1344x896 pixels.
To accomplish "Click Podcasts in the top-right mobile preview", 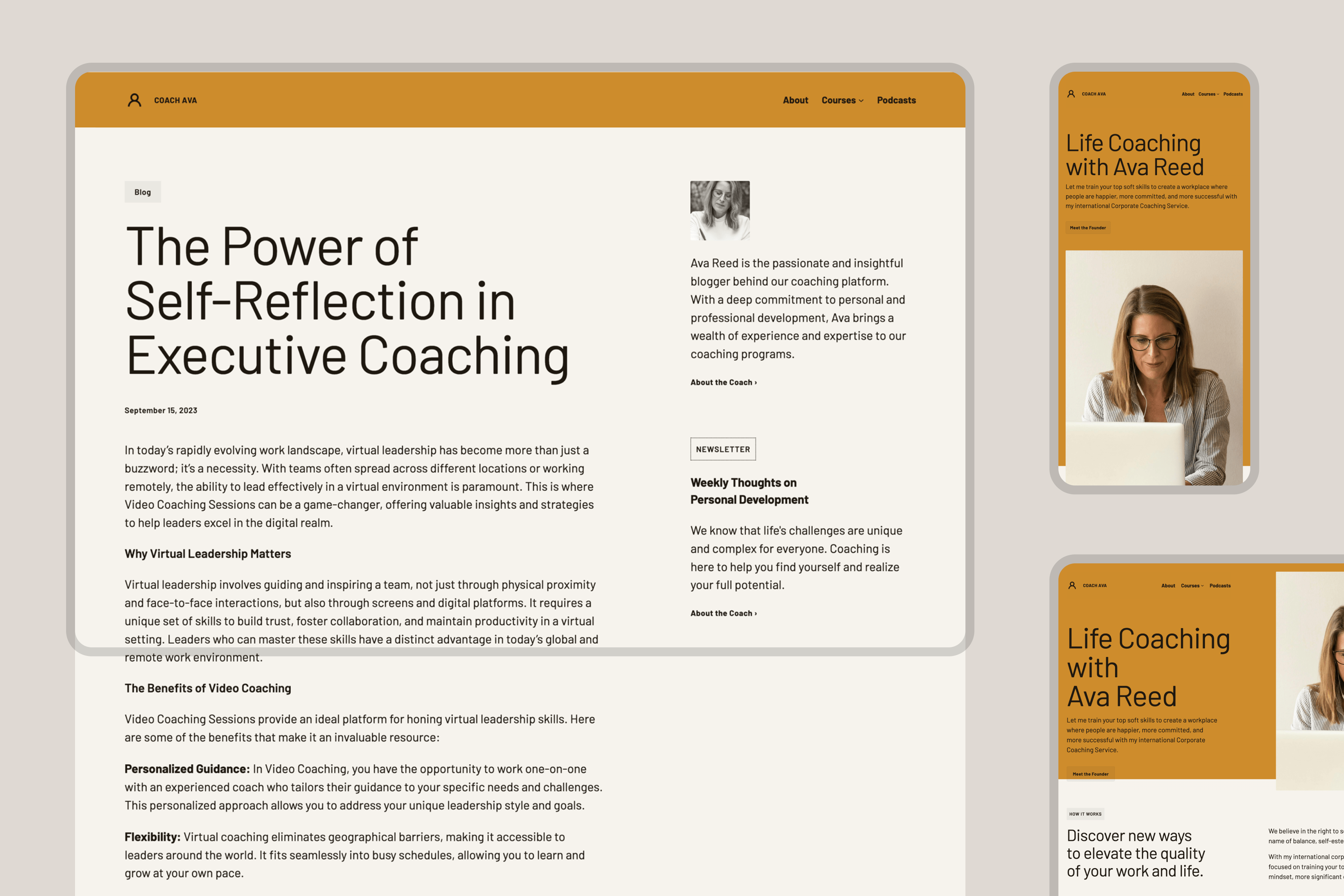I will tap(1233, 94).
